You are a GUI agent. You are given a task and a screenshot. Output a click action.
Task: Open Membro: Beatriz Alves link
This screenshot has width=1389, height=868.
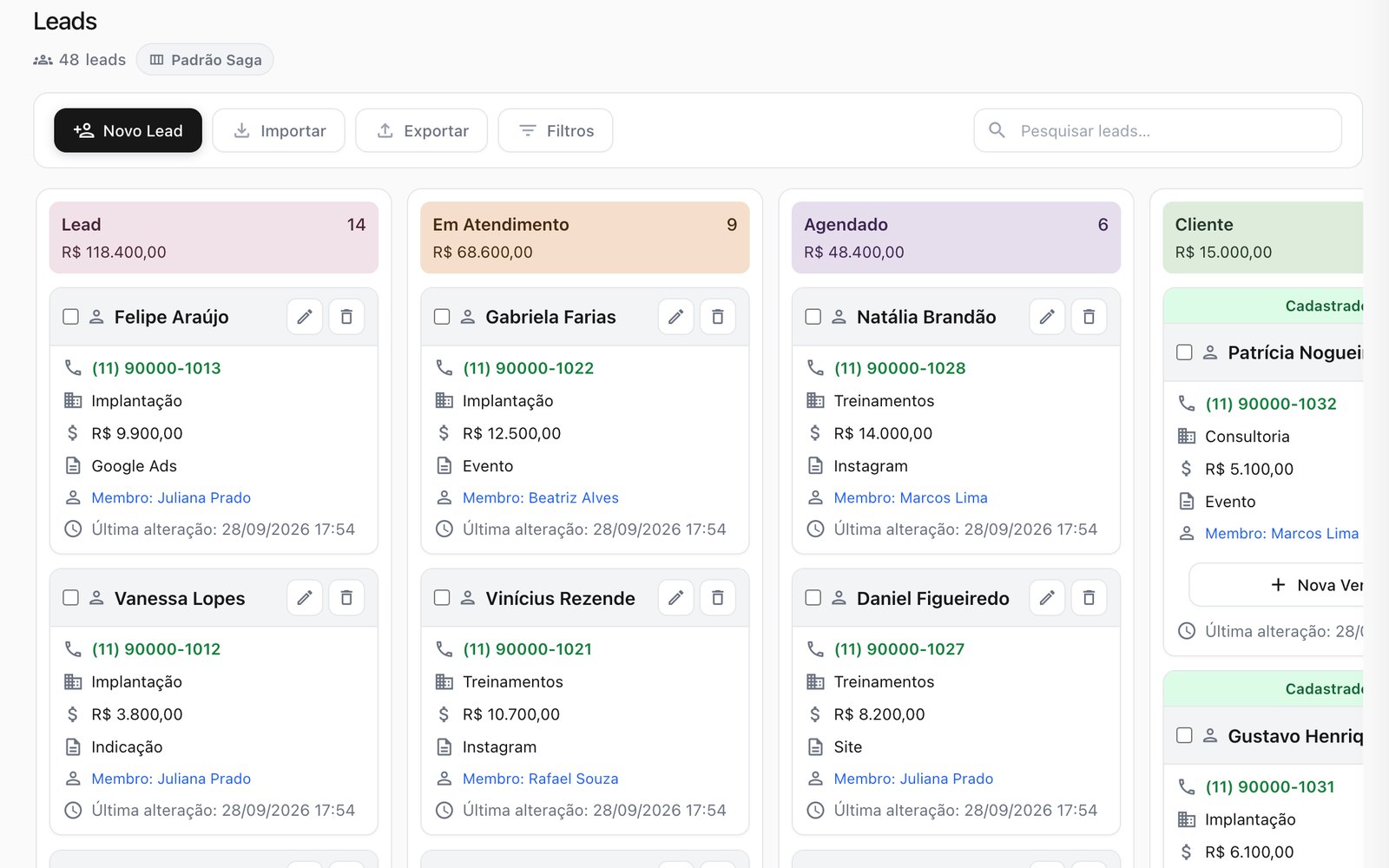[541, 498]
